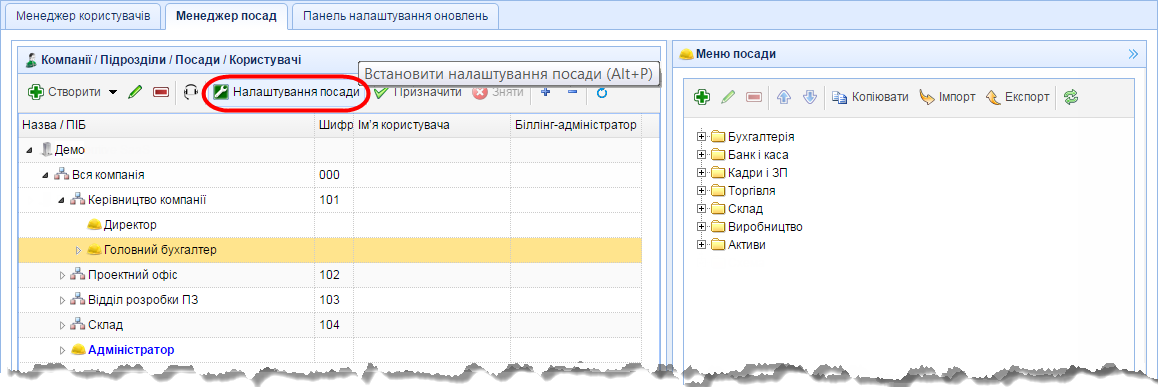Click the Біллінг-адміністратор column header
Screen dimensions: 1158x387
[575, 125]
